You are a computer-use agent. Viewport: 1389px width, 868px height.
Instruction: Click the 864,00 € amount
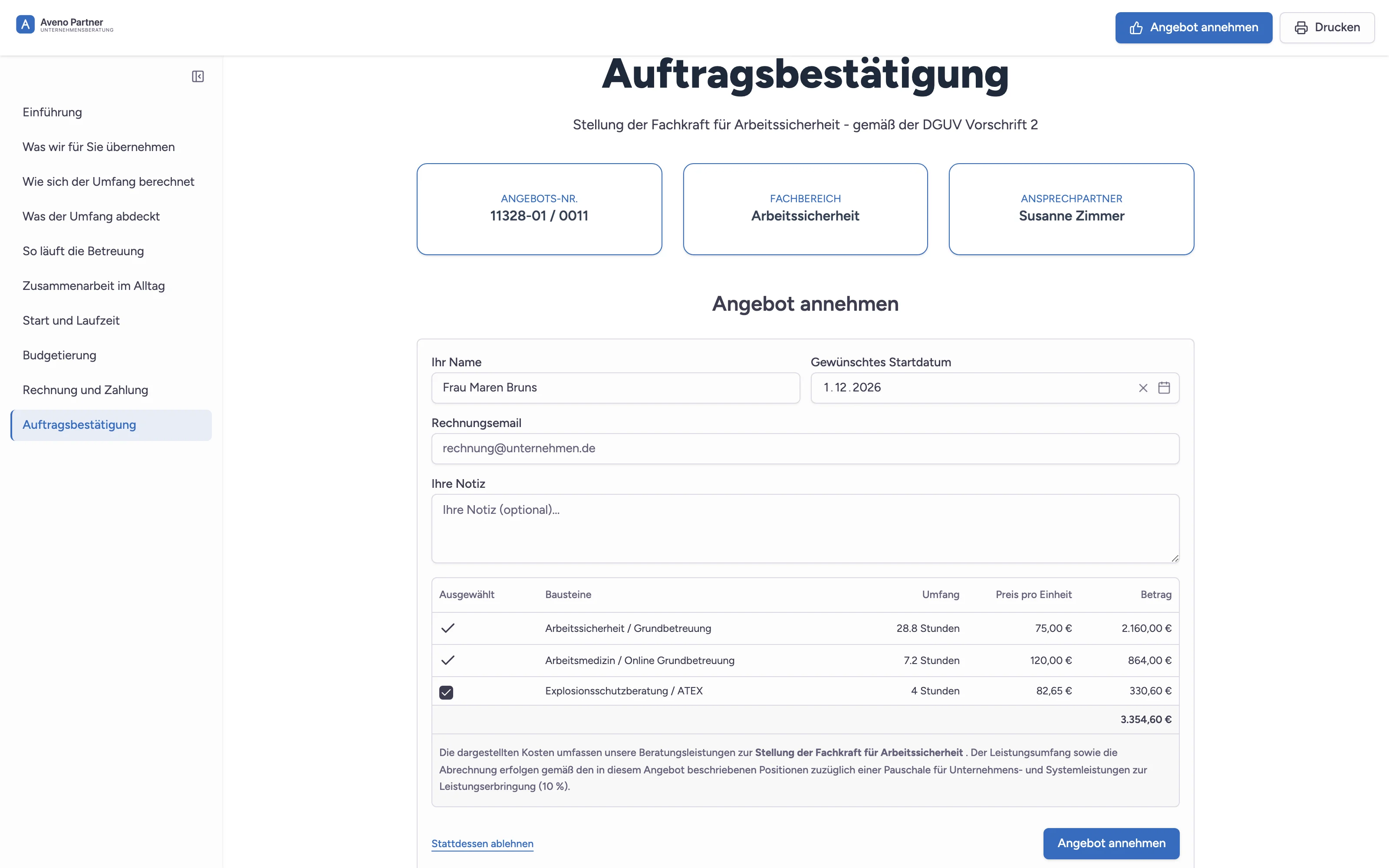point(1149,661)
